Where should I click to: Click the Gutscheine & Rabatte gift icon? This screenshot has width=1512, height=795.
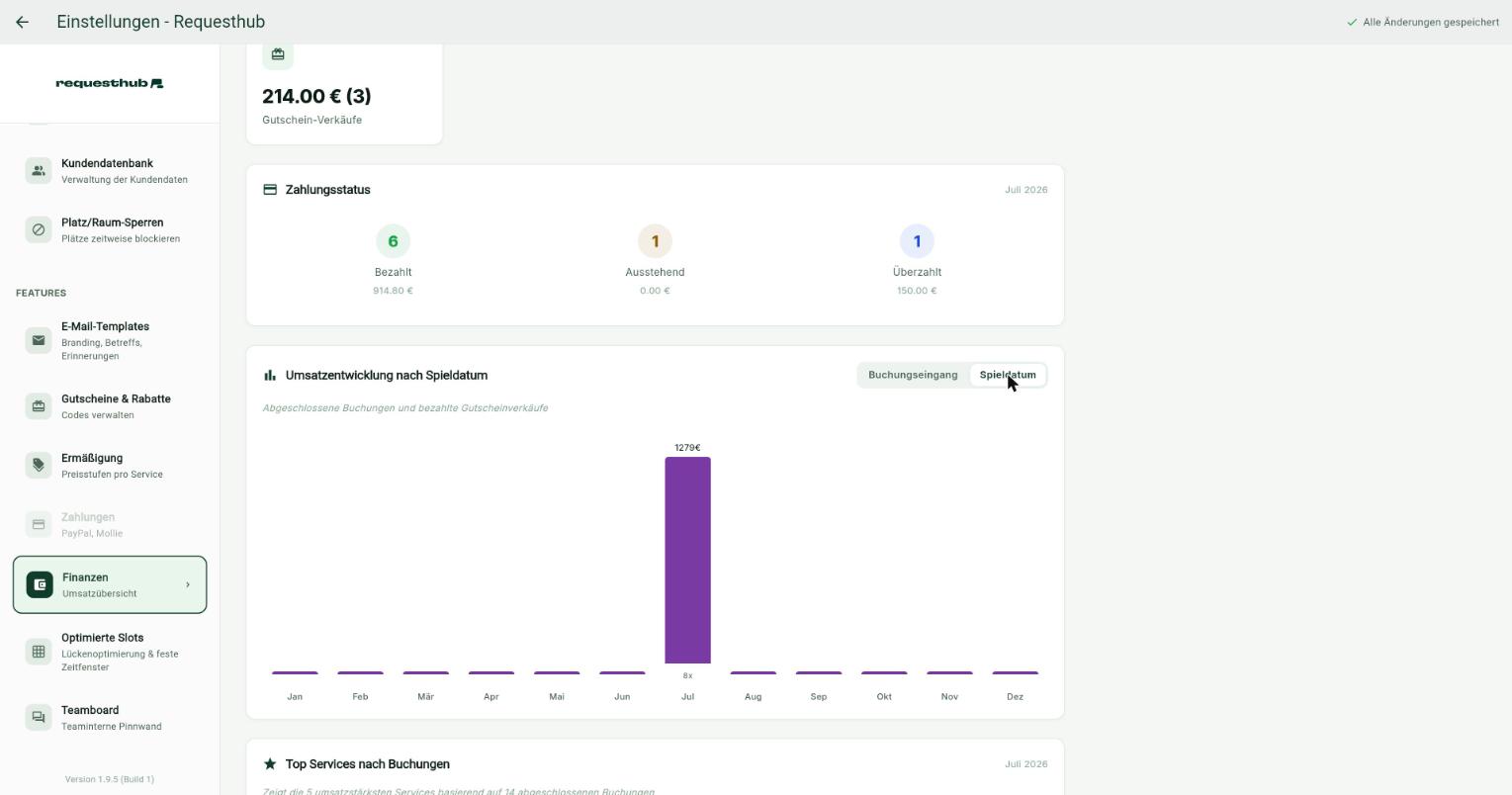(x=39, y=406)
